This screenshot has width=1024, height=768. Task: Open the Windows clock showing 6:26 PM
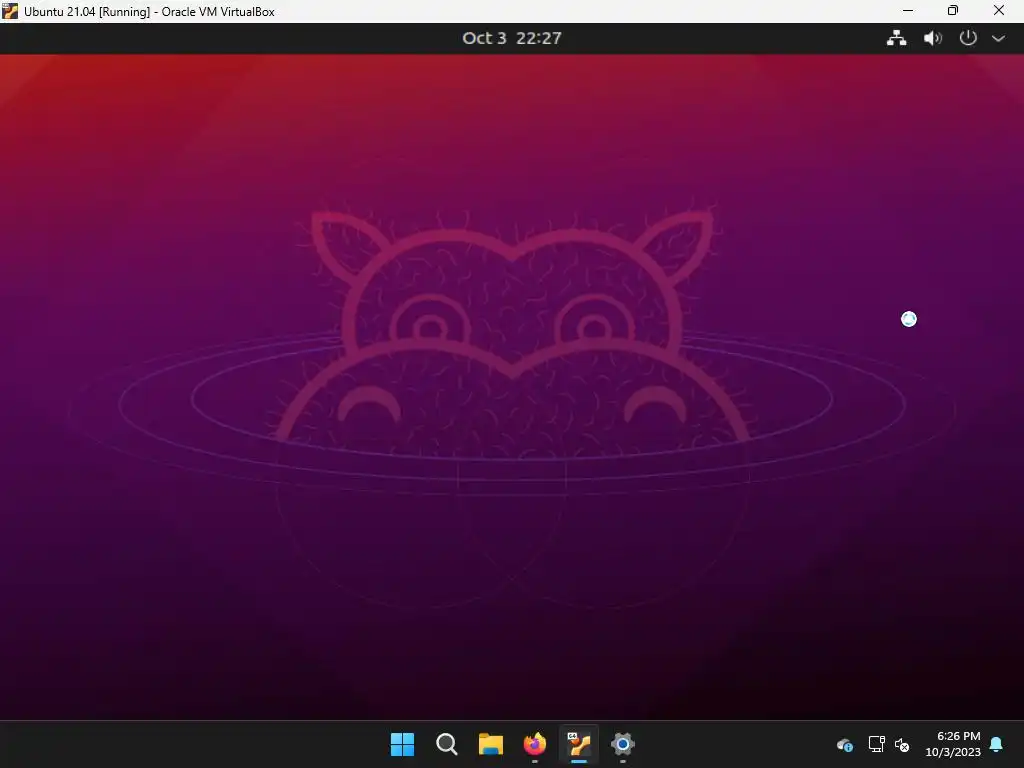(953, 744)
